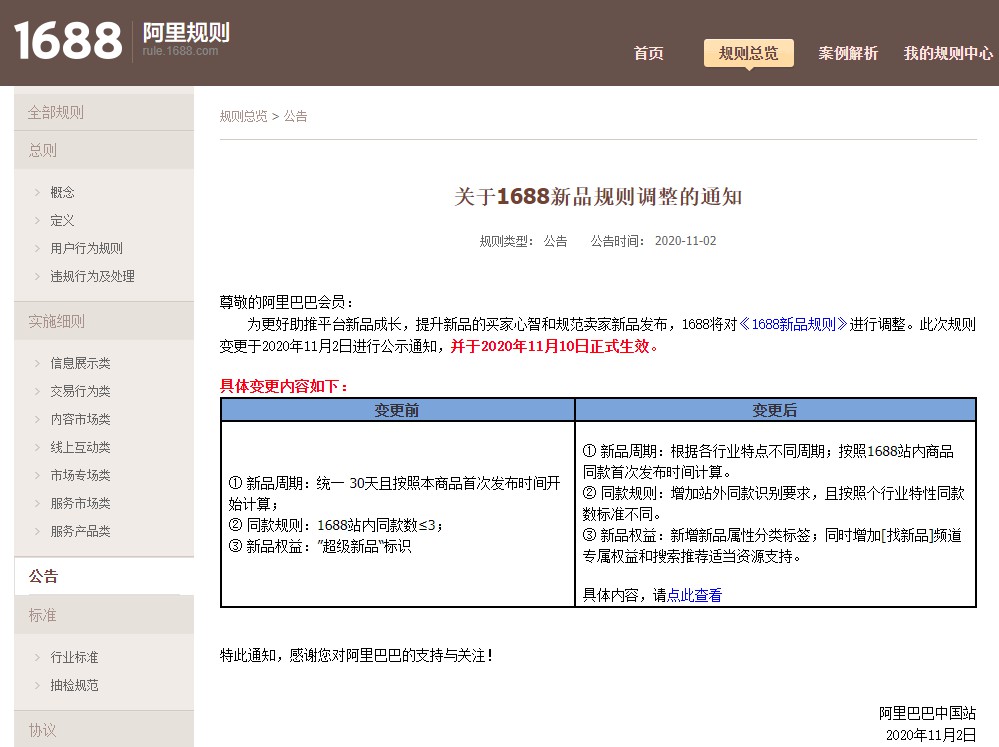Select the 标准 sidebar heading
Screen dimensions: 999x747
coord(104,615)
